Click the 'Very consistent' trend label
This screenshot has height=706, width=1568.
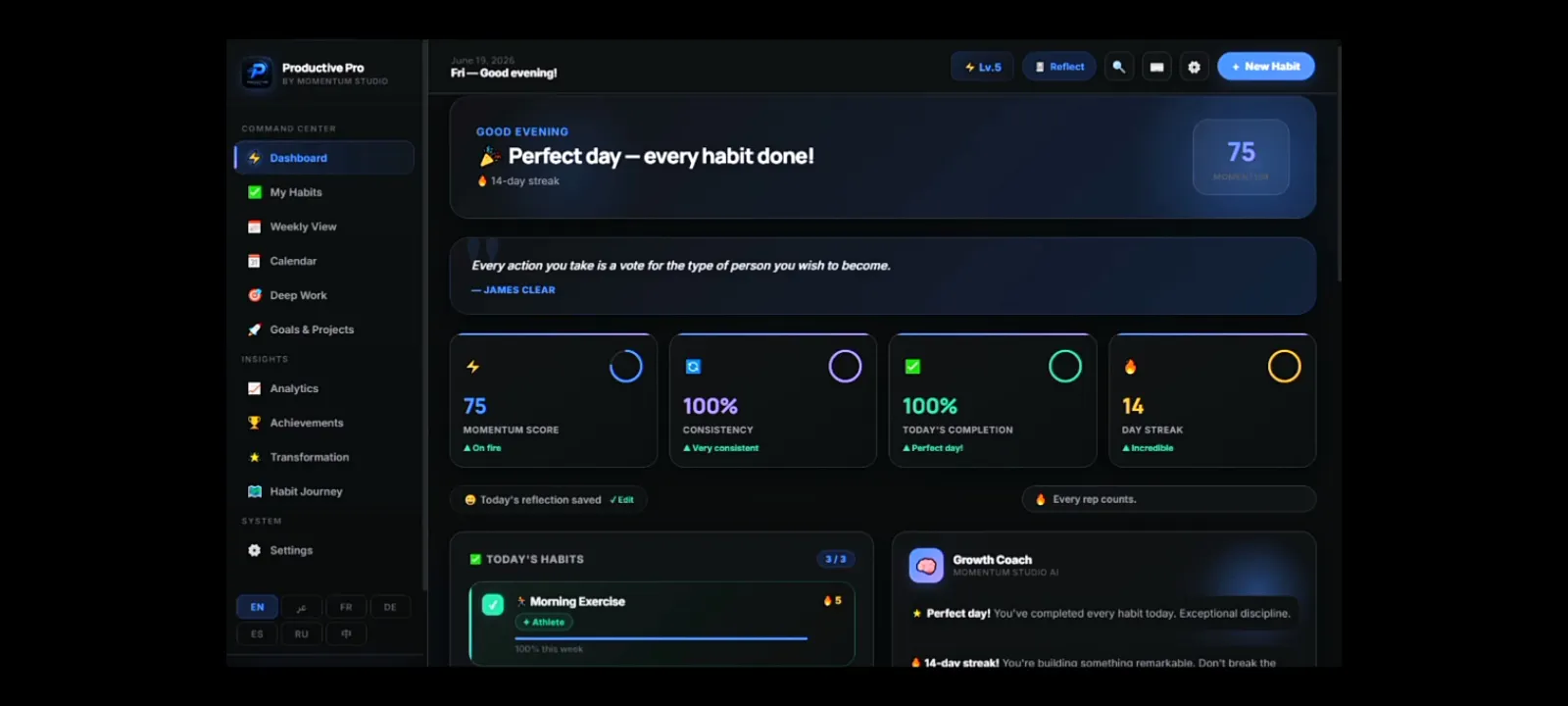tap(720, 448)
